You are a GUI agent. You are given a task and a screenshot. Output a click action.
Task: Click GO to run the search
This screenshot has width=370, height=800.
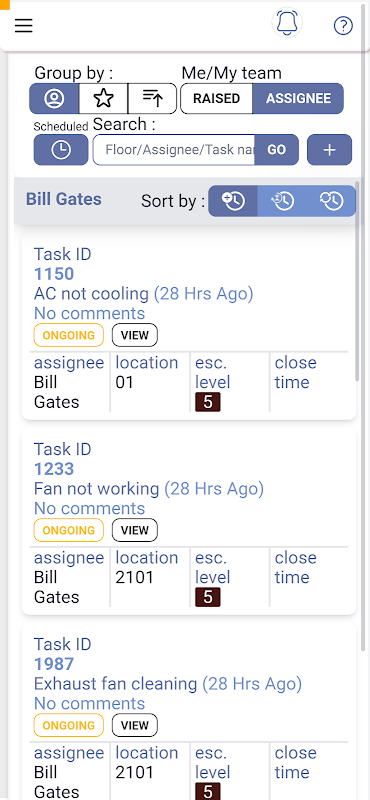tap(277, 150)
